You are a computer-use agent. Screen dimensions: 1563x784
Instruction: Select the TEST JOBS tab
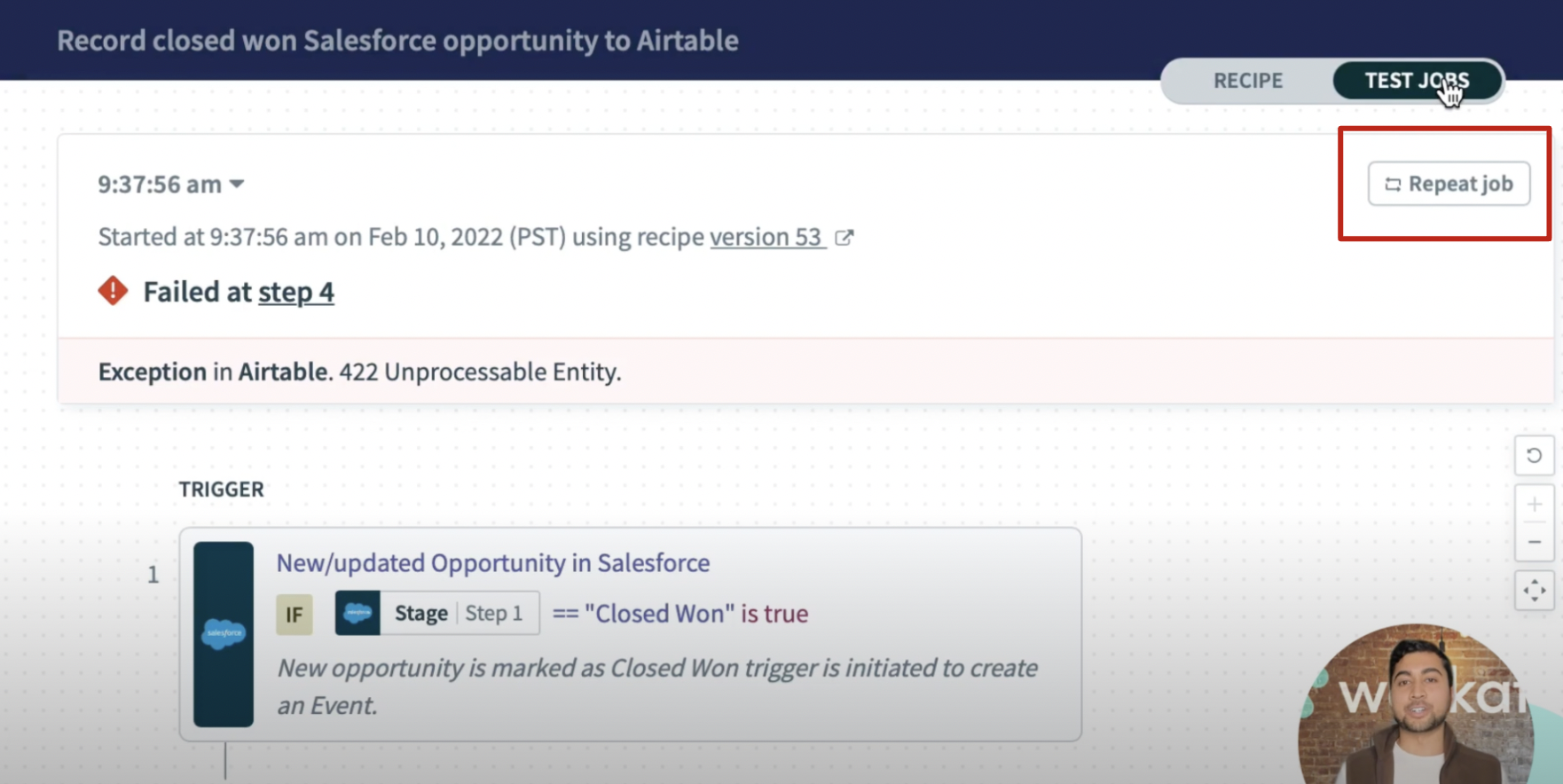click(1416, 81)
